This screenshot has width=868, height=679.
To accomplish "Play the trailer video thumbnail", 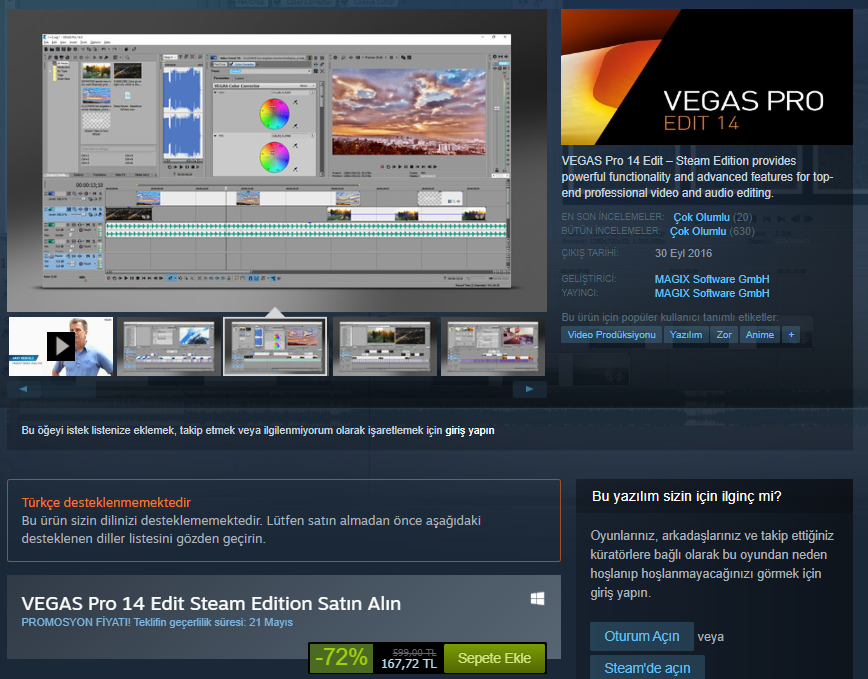I will (61, 346).
